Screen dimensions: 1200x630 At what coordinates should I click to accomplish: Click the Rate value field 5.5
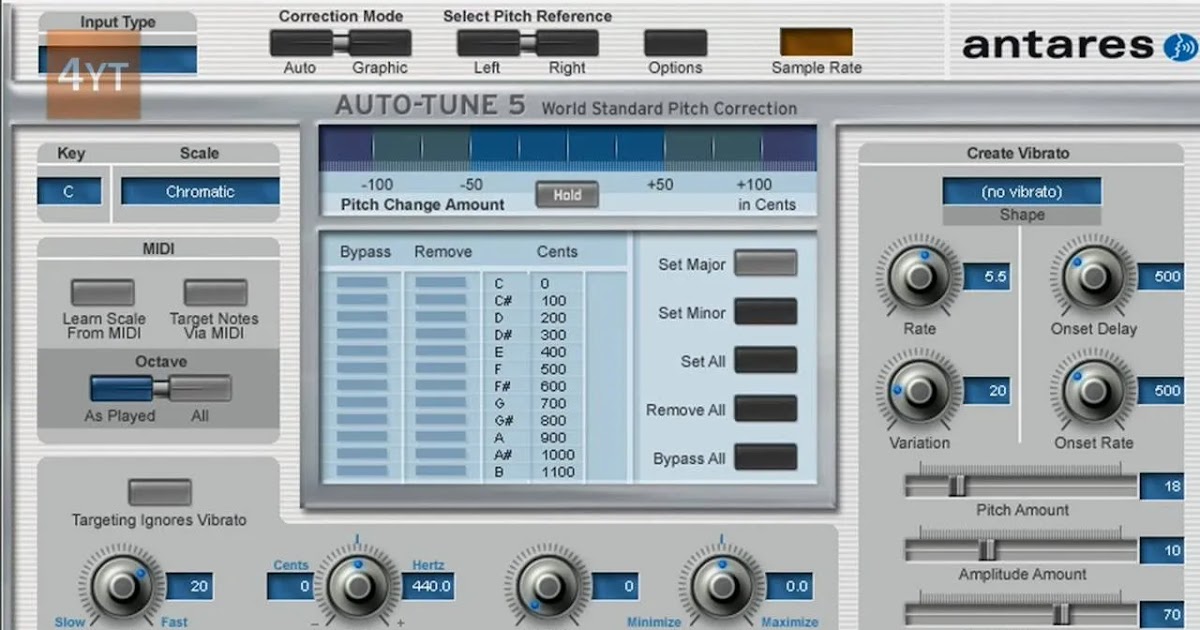point(987,277)
